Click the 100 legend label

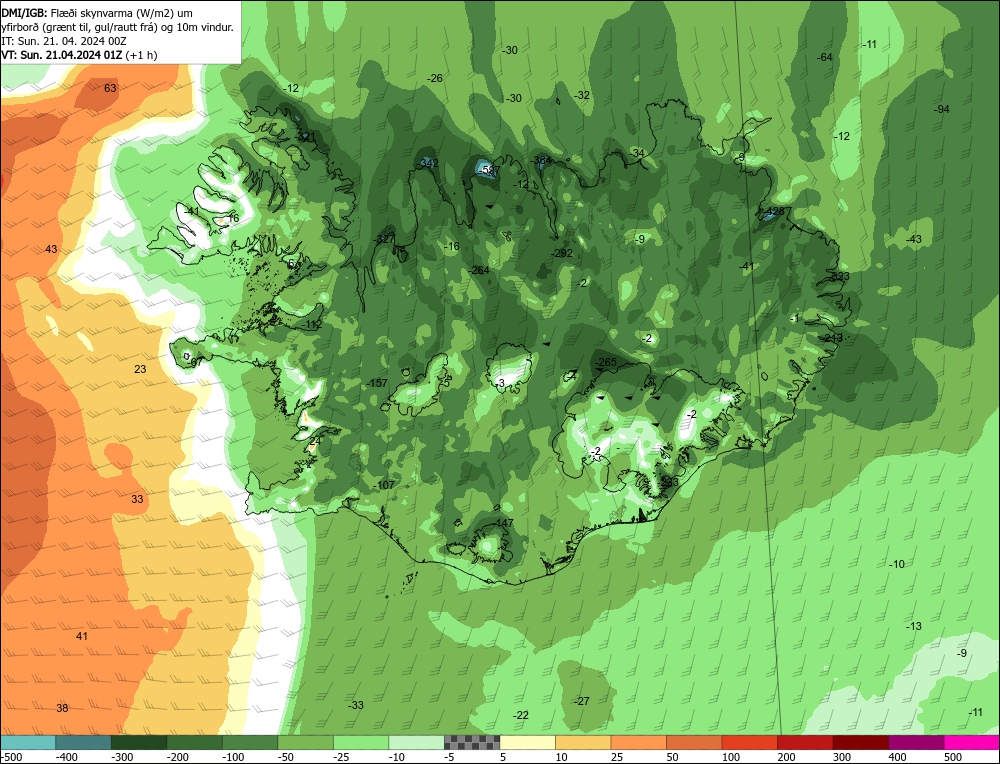click(x=731, y=757)
